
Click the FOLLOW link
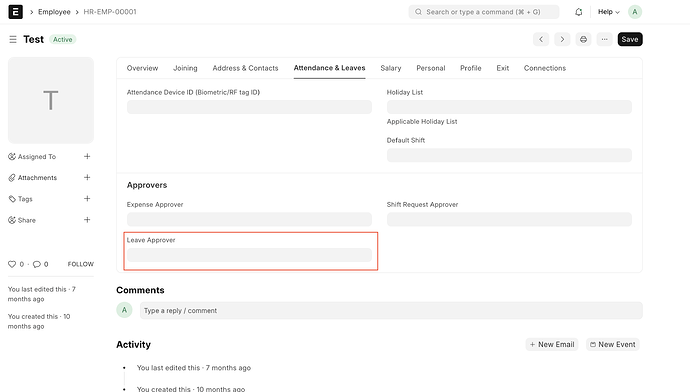point(81,264)
